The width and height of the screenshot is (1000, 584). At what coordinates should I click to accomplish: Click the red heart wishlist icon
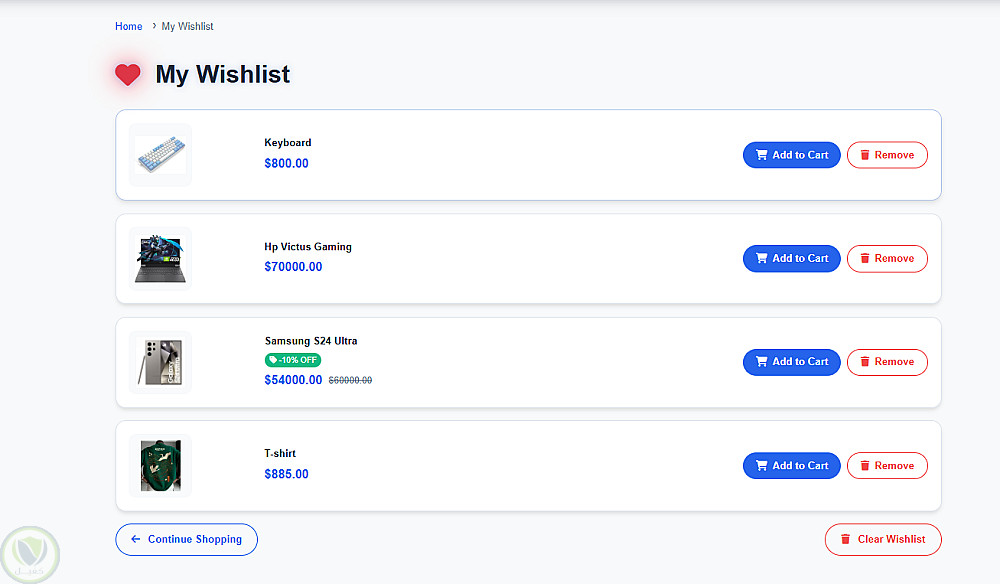(x=127, y=75)
